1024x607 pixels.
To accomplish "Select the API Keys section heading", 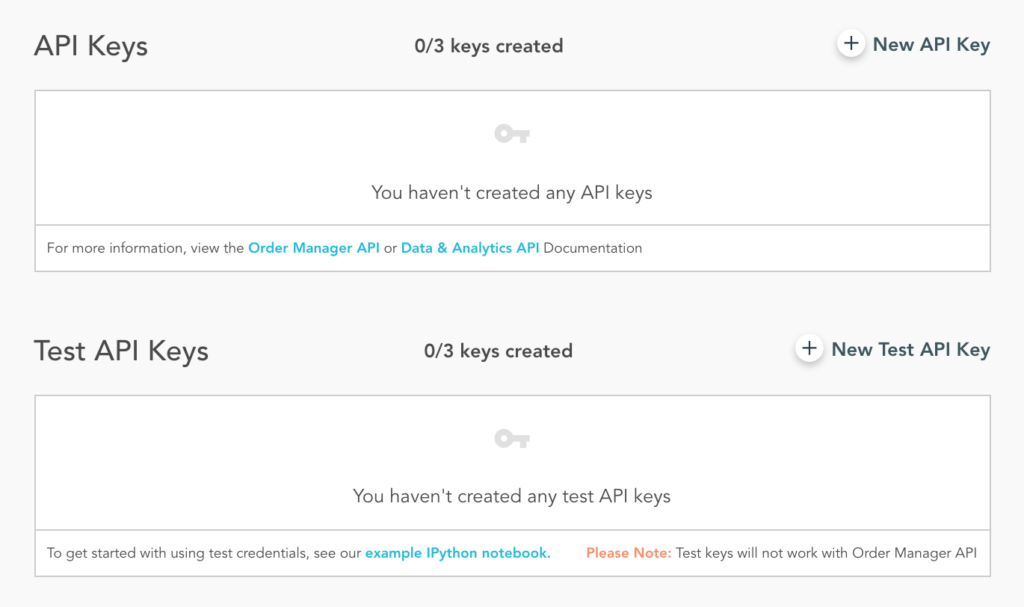I will (91, 45).
